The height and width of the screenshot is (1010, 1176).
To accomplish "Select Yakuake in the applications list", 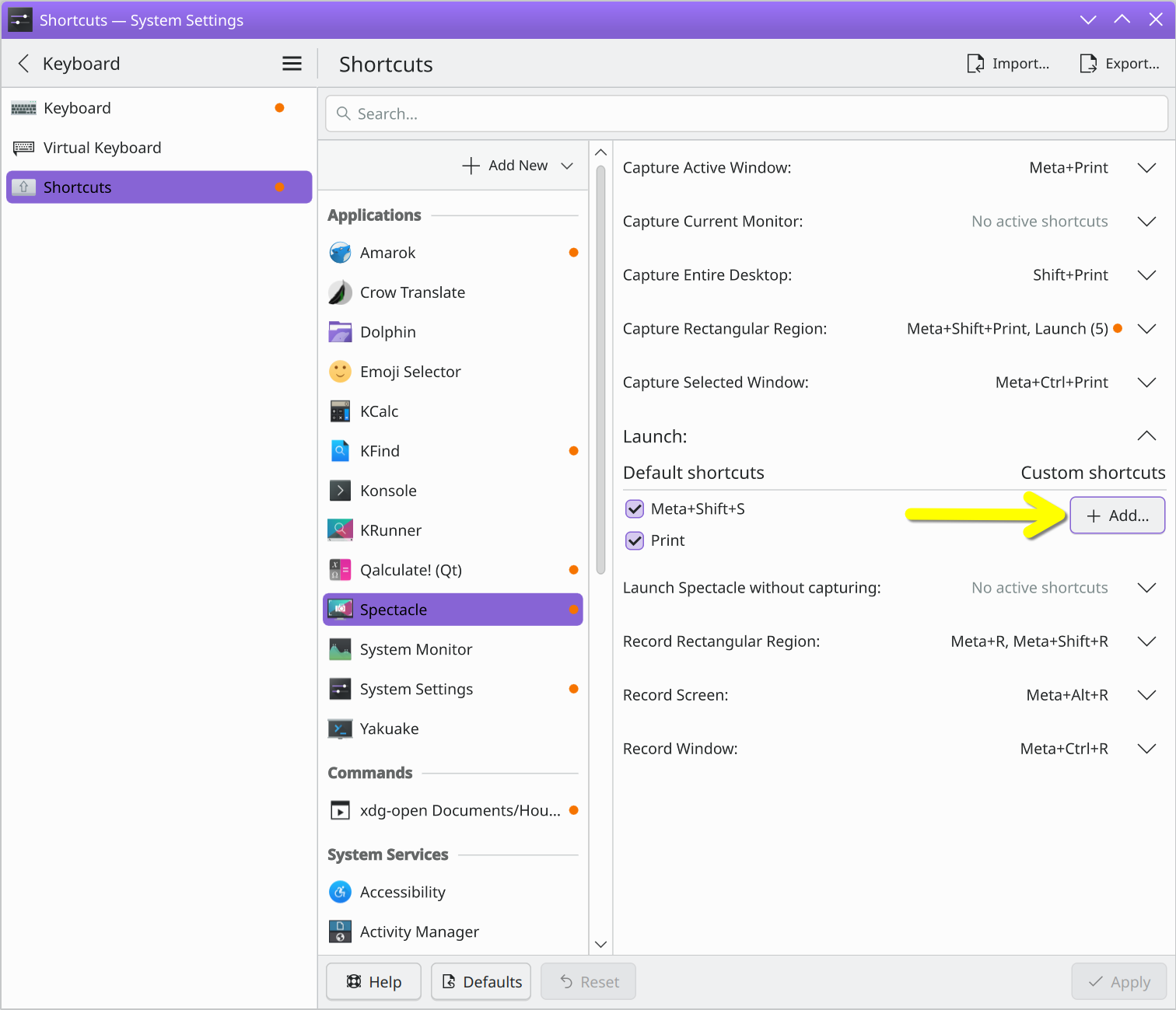I will pyautogui.click(x=453, y=729).
